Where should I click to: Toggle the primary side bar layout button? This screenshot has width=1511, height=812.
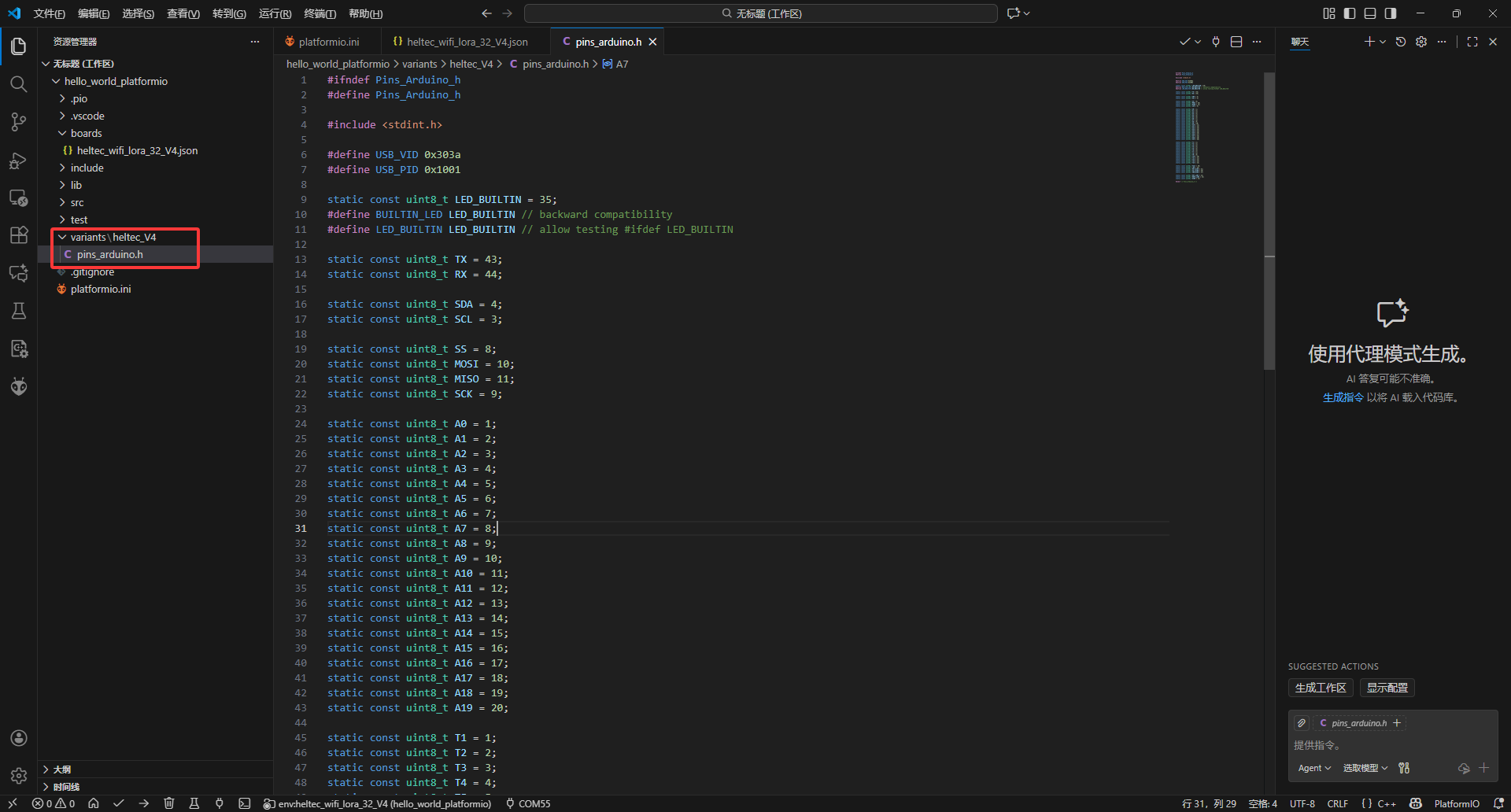[x=1350, y=13]
